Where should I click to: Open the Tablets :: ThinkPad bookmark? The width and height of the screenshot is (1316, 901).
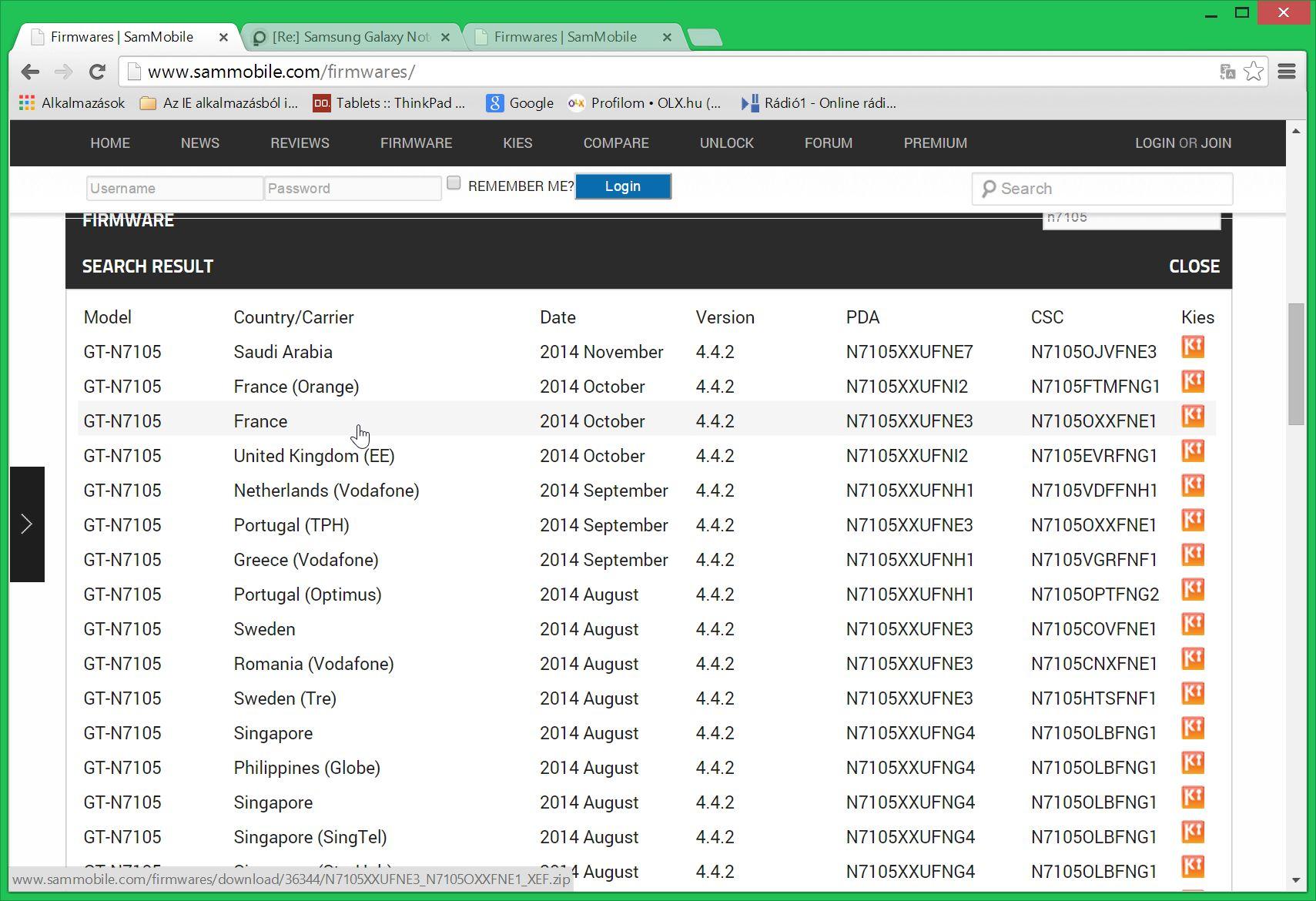point(389,103)
